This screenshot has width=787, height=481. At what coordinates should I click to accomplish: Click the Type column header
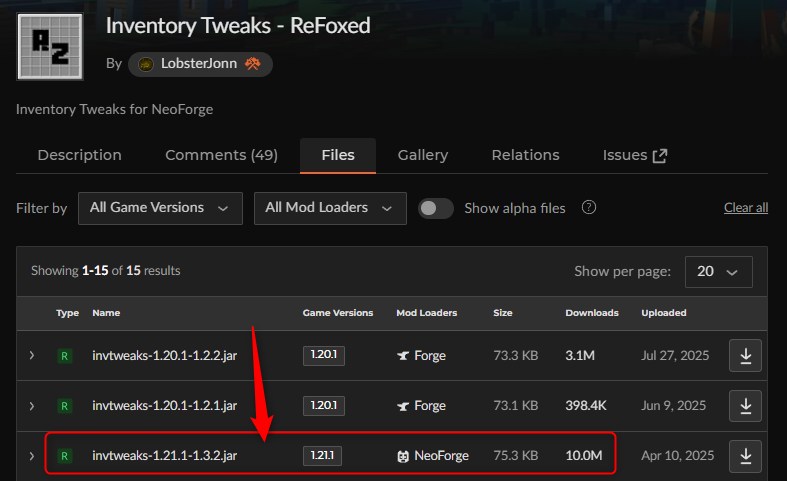click(x=67, y=313)
